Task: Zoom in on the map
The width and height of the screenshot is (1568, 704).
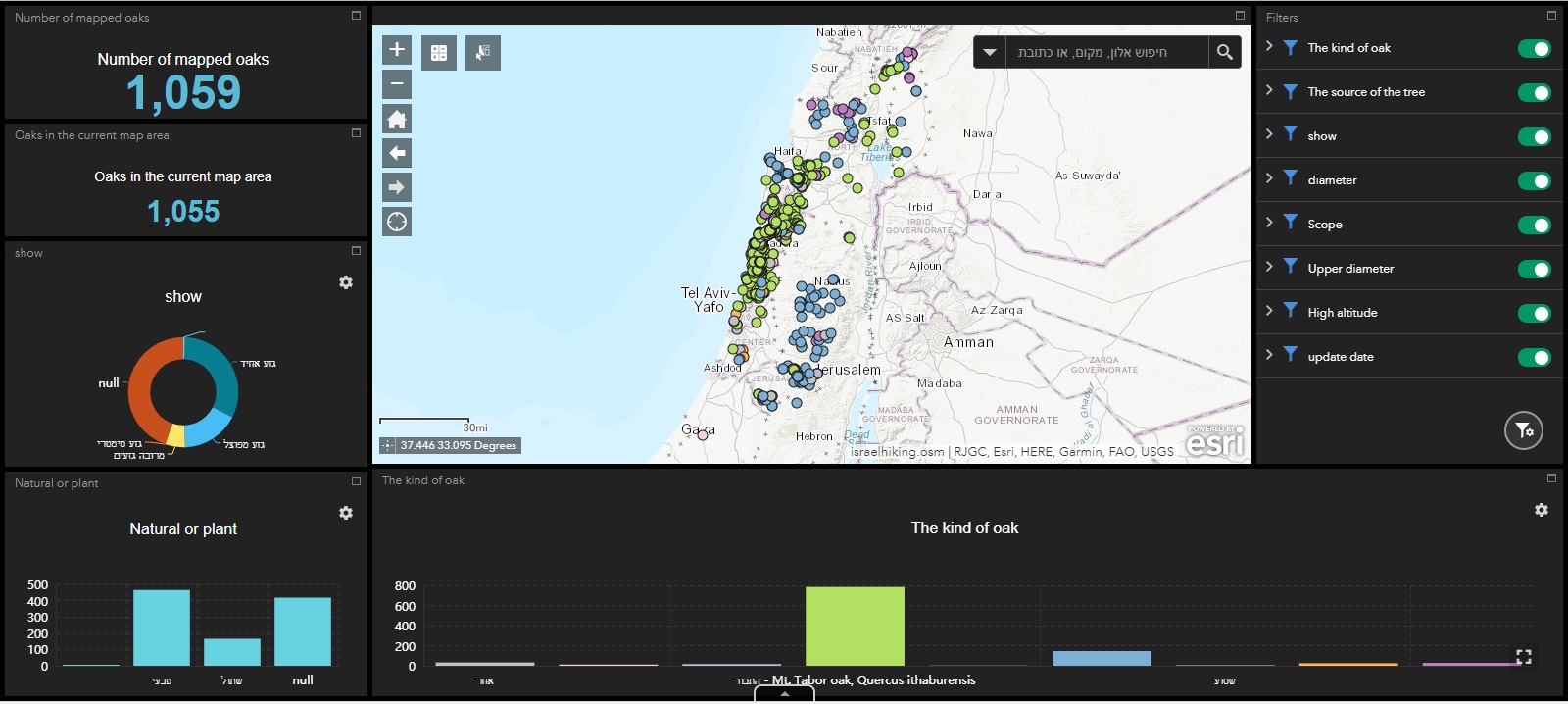Action: [x=396, y=50]
